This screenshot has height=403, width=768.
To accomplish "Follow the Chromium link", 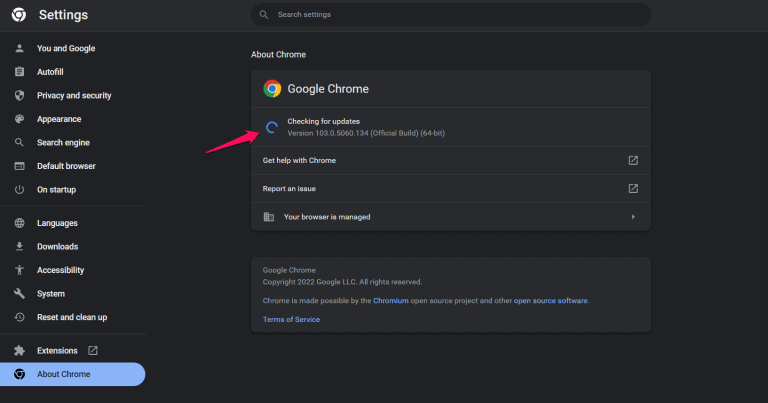I will tap(392, 300).
